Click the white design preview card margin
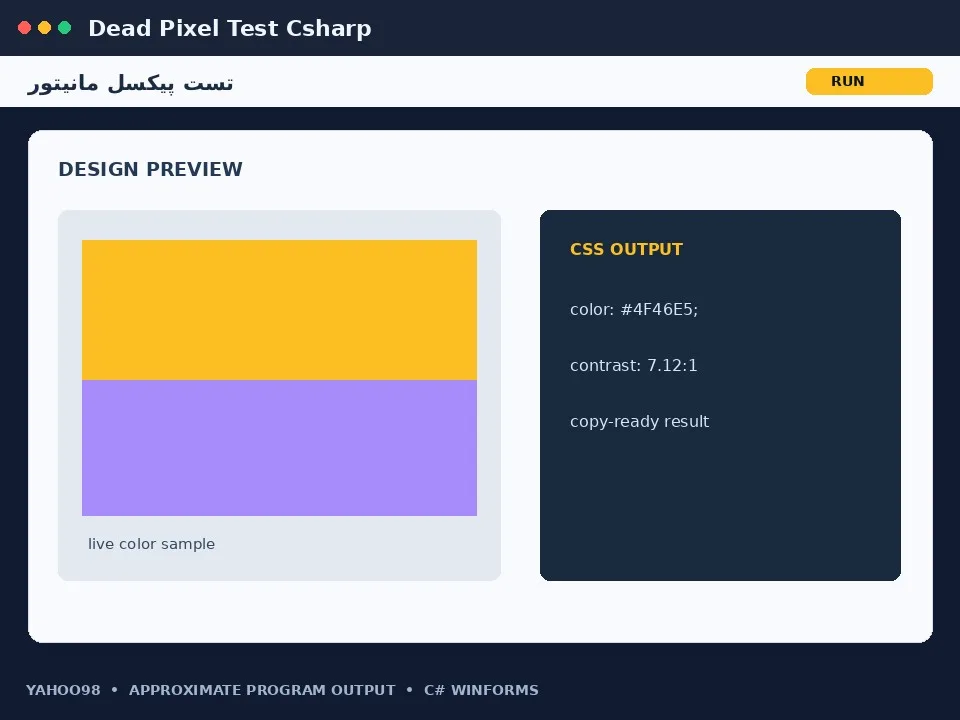This screenshot has width=960, height=720. (480, 612)
